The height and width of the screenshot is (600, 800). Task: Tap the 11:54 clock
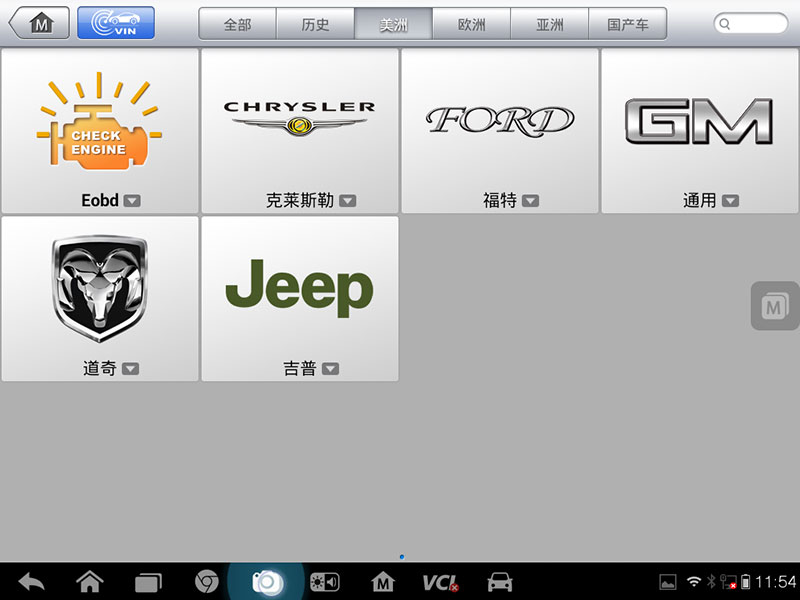(776, 582)
